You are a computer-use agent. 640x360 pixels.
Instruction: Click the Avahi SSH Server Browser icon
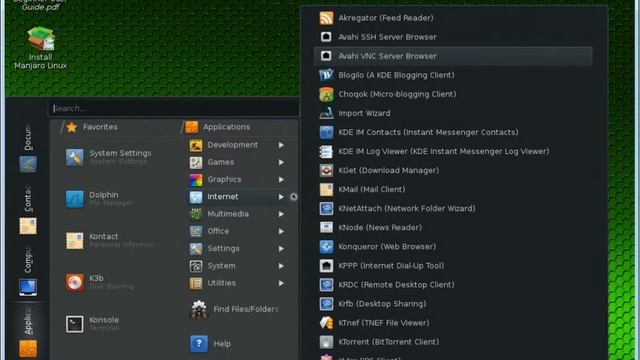coord(326,37)
